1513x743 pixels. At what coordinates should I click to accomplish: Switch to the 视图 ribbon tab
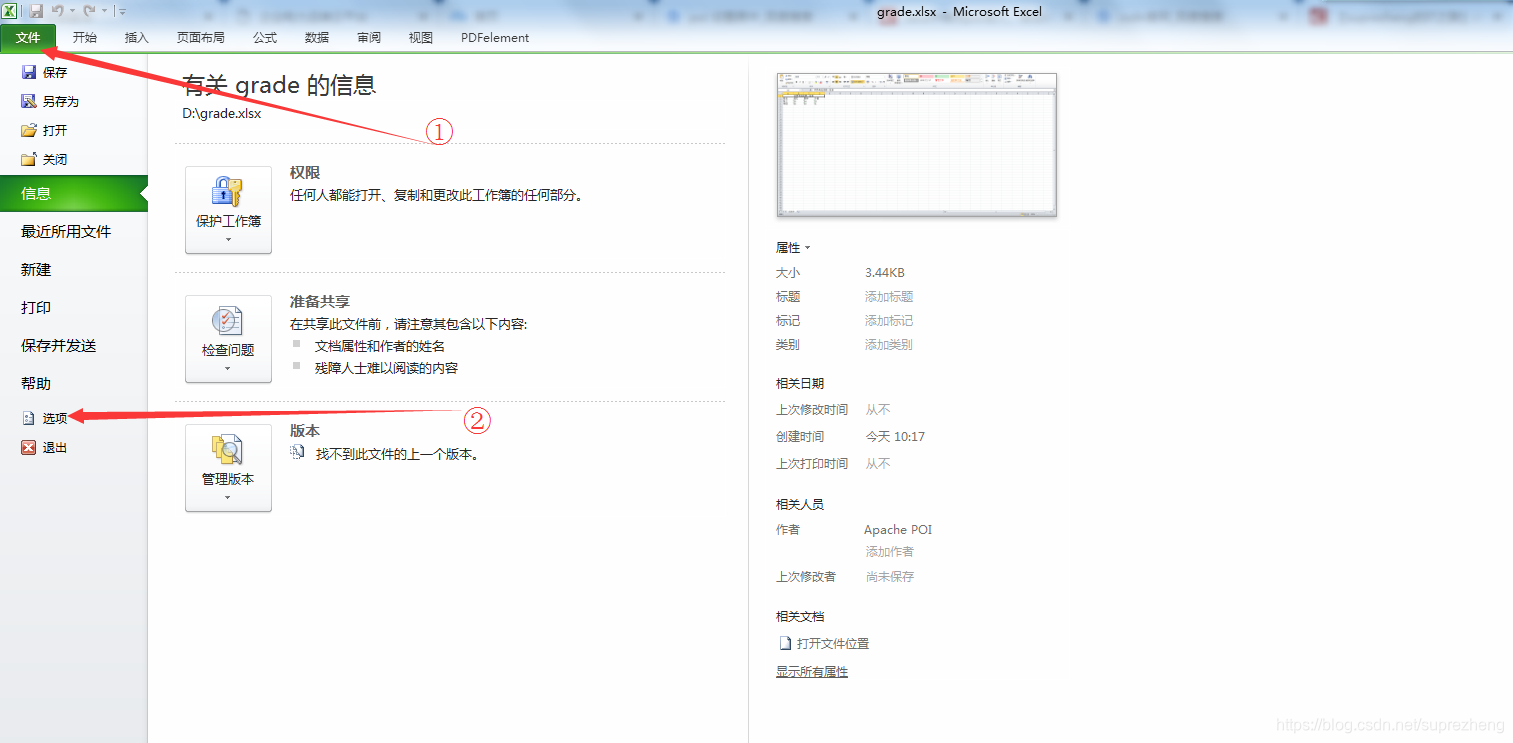pyautogui.click(x=421, y=38)
